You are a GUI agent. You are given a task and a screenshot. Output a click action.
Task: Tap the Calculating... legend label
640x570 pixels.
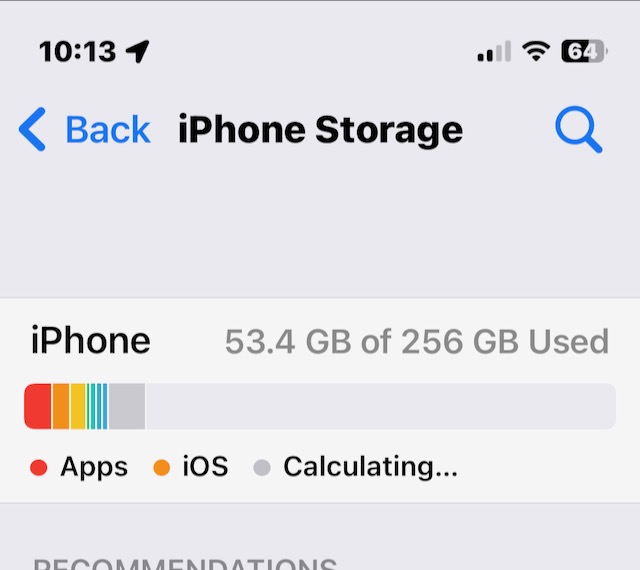point(371,468)
